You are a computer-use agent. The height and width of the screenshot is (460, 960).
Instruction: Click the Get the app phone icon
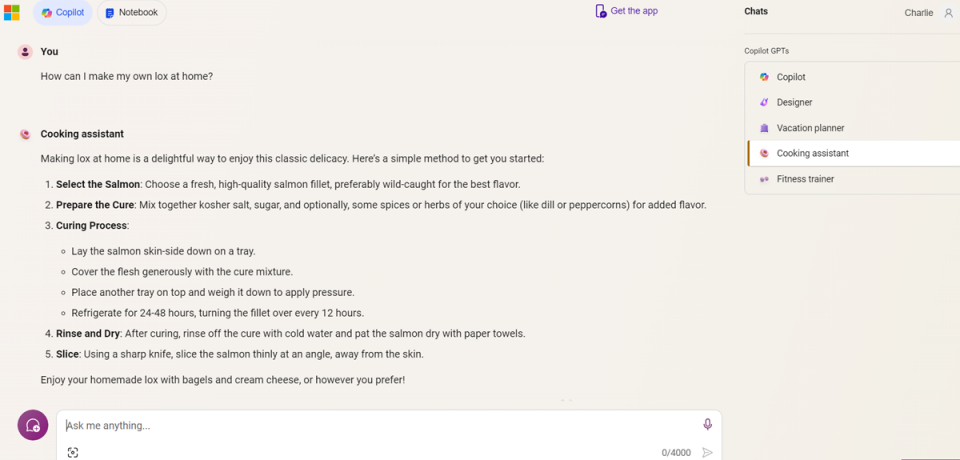[x=600, y=11]
